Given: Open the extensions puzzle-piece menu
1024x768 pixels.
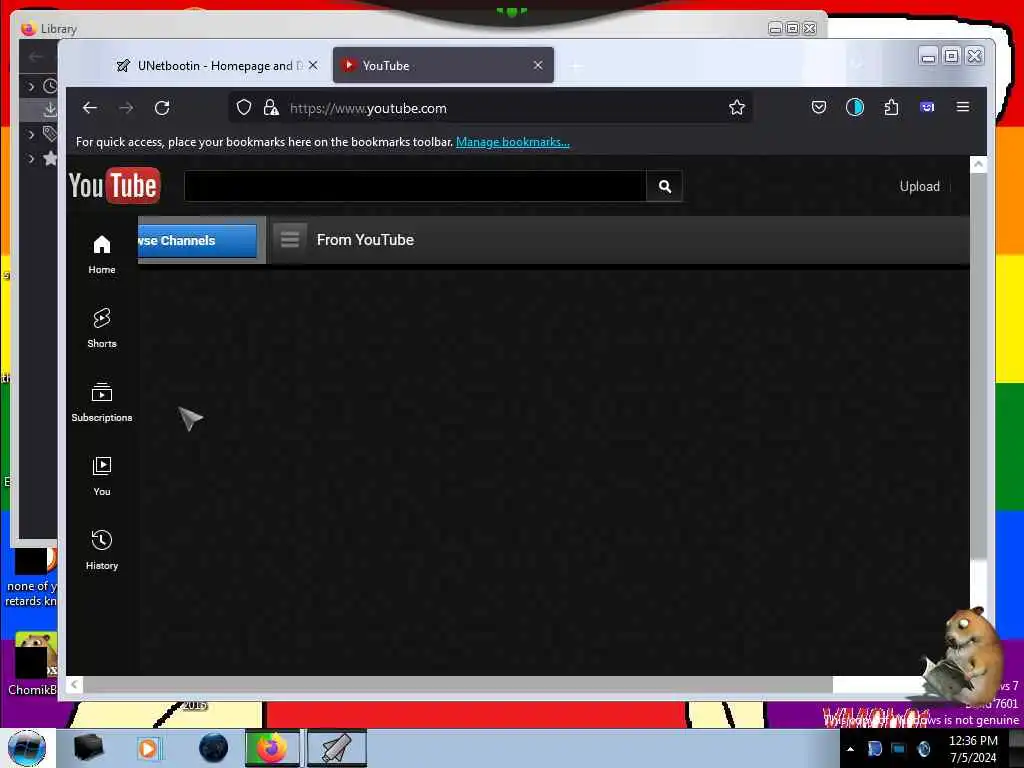Looking at the screenshot, I should 891,108.
